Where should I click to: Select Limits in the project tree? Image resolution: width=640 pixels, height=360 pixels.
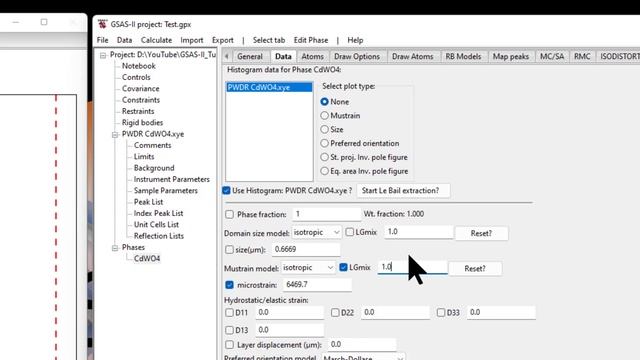pyautogui.click(x=144, y=157)
